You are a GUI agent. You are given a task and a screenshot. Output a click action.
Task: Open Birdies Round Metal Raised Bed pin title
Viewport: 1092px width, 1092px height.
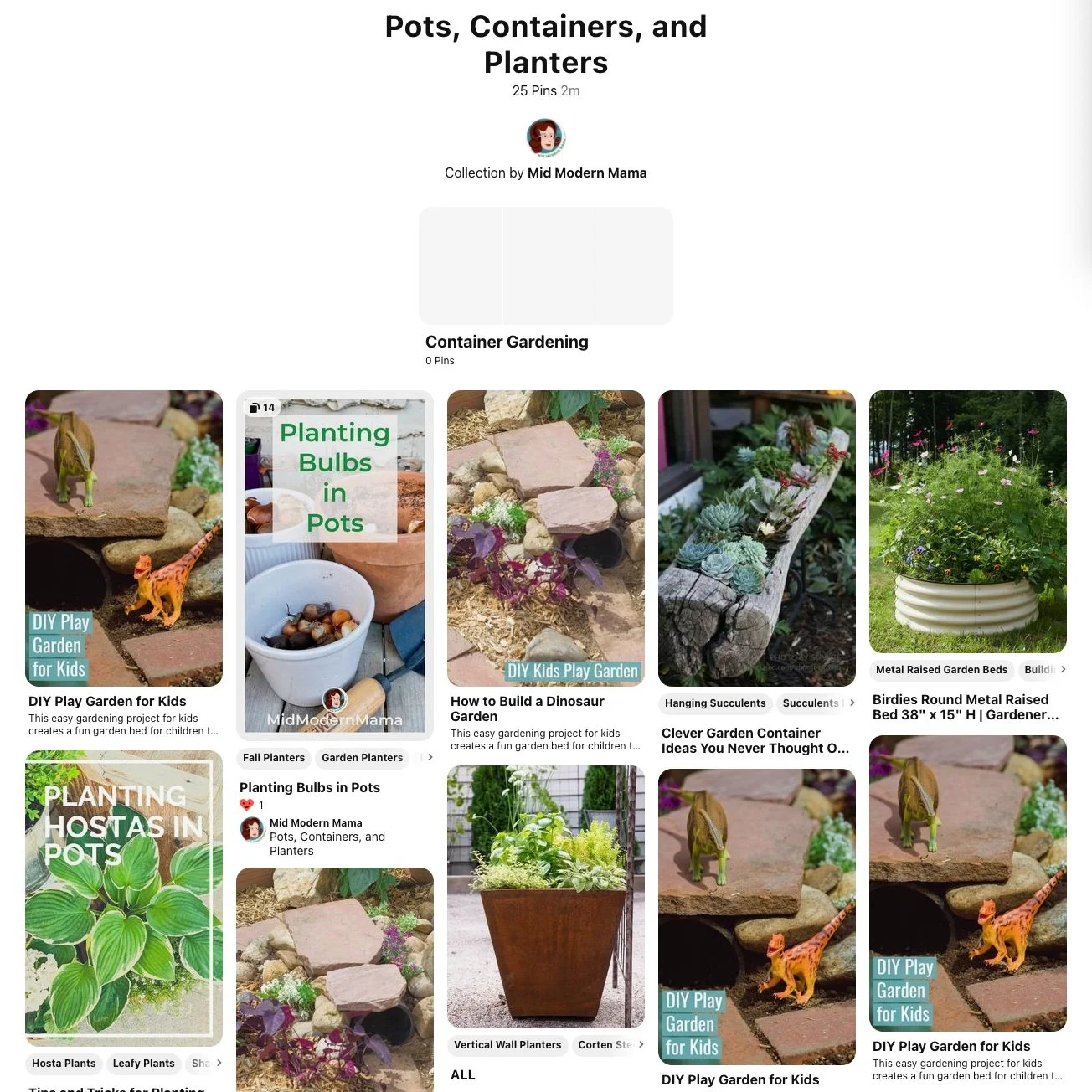pos(966,707)
